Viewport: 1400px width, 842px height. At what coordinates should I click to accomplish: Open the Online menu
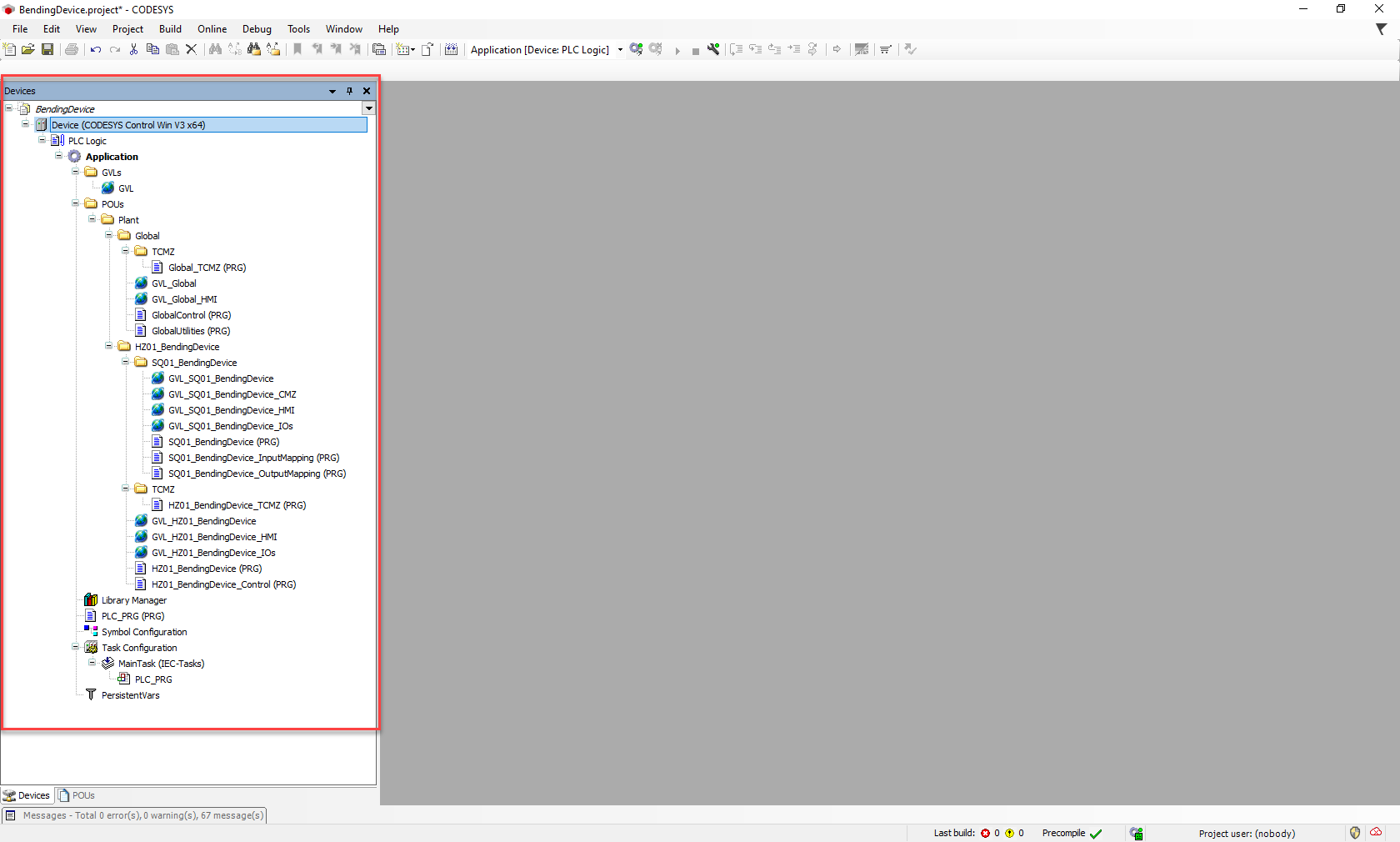point(212,29)
